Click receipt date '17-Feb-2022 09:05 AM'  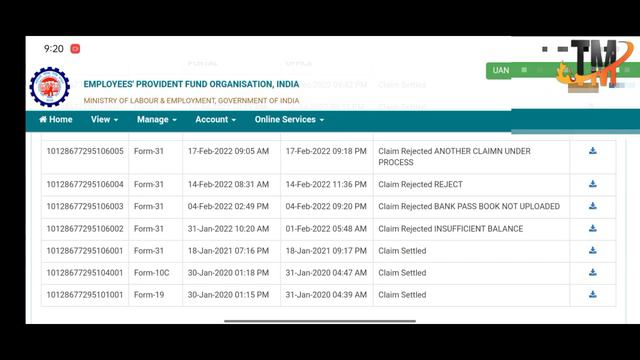pyautogui.click(x=228, y=151)
